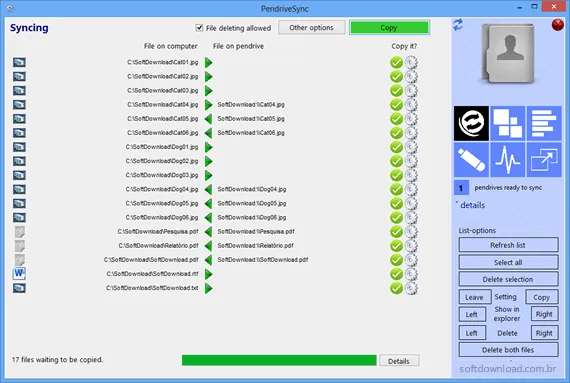Click the 17 files waiting status text
This screenshot has height=383, width=570.
pyautogui.click(x=57, y=360)
